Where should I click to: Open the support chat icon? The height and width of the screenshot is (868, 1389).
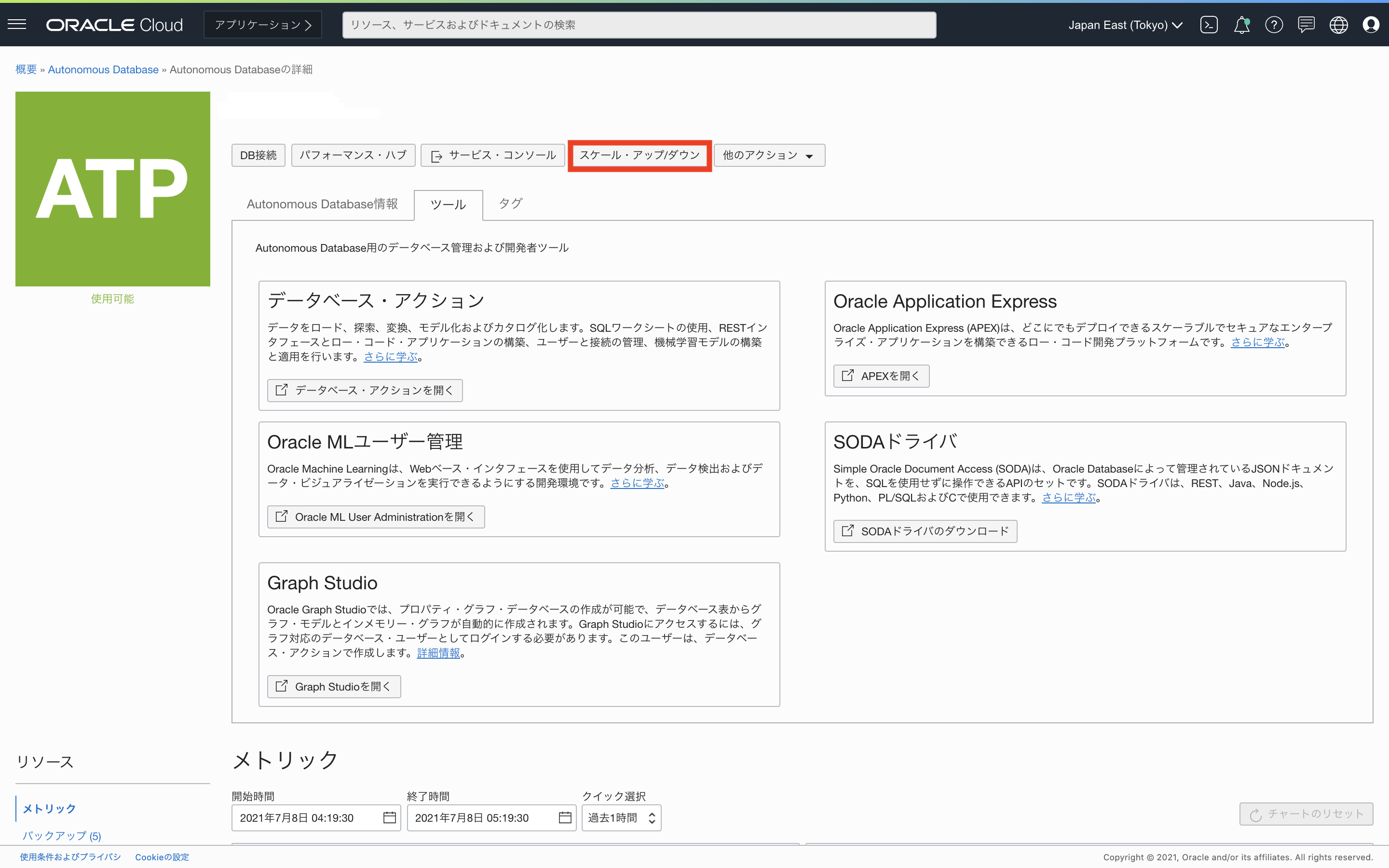tap(1307, 25)
